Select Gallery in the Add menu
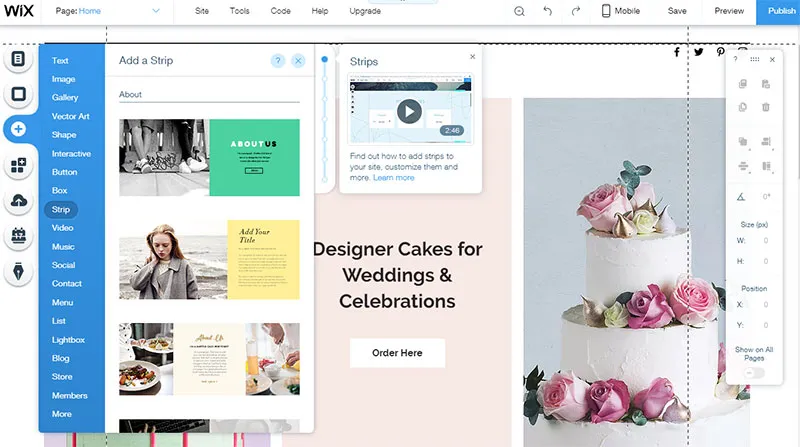This screenshot has height=447, width=800. tap(65, 97)
